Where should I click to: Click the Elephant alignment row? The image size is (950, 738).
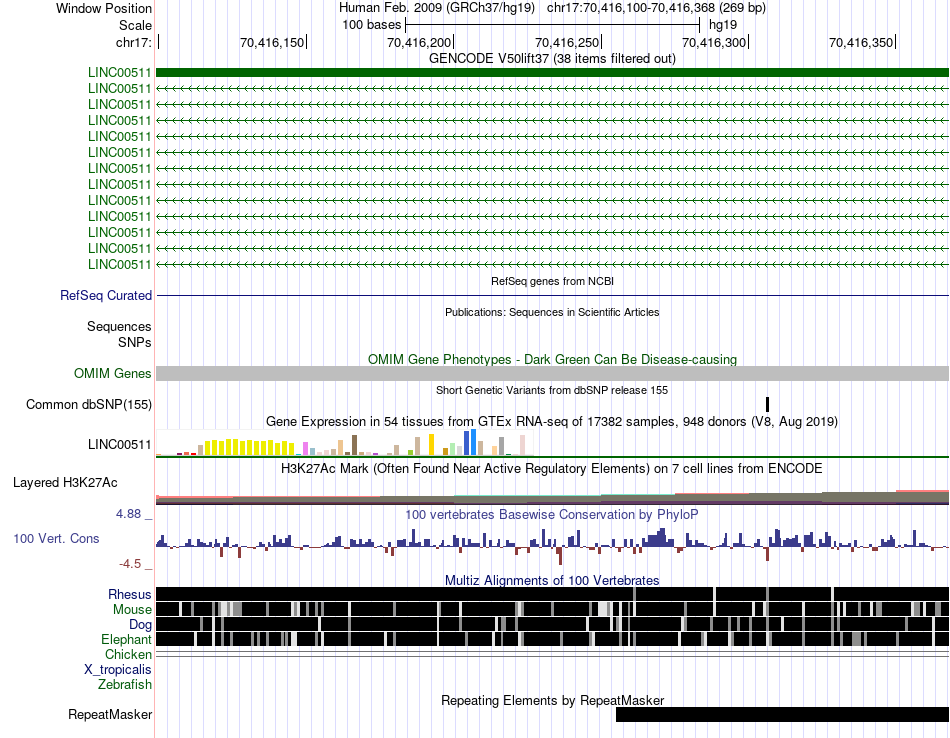tap(553, 639)
